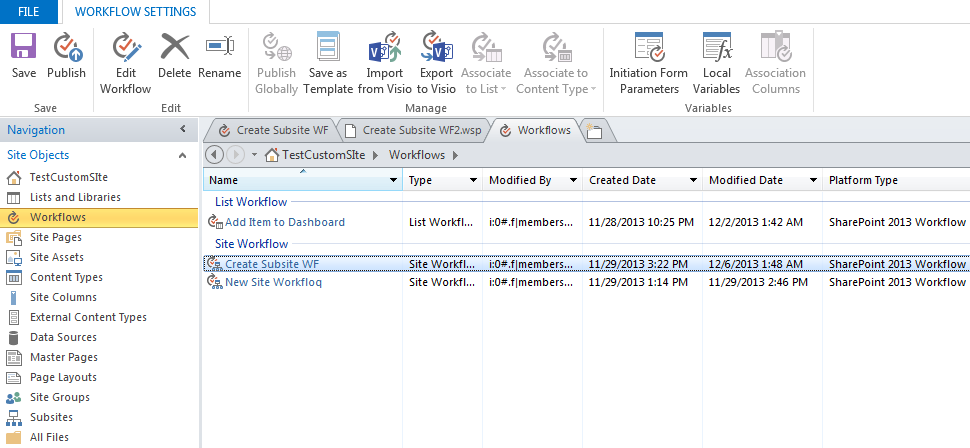Open the New Site Workfloq link
Screen dimensions: 970x448
pyautogui.click(x=273, y=283)
